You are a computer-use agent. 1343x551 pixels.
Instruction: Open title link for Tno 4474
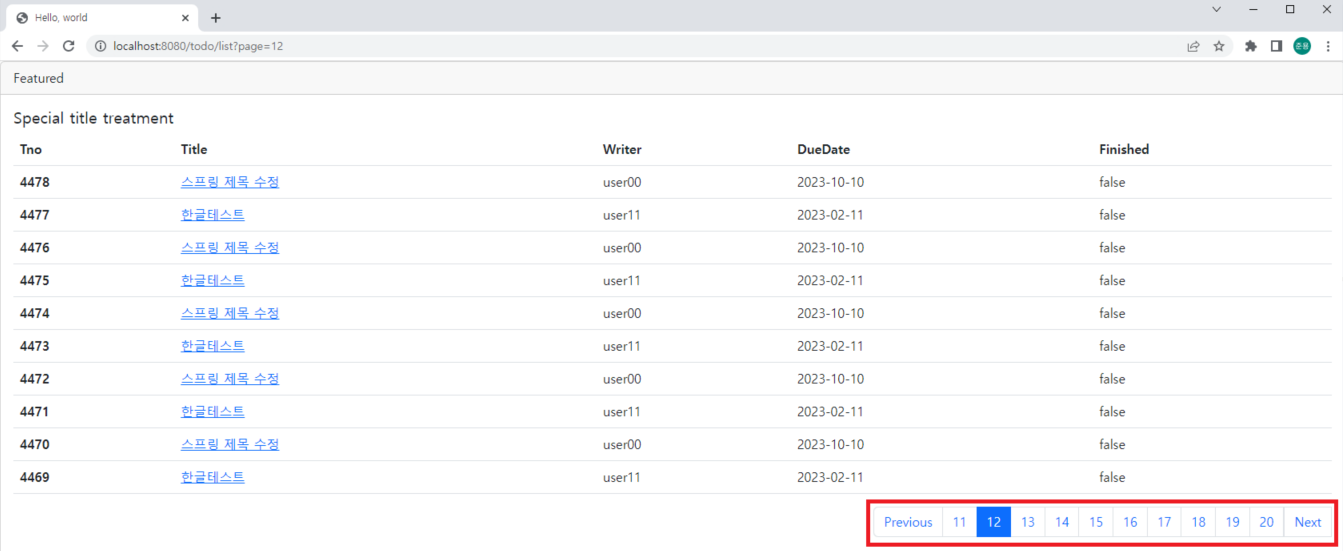point(230,313)
